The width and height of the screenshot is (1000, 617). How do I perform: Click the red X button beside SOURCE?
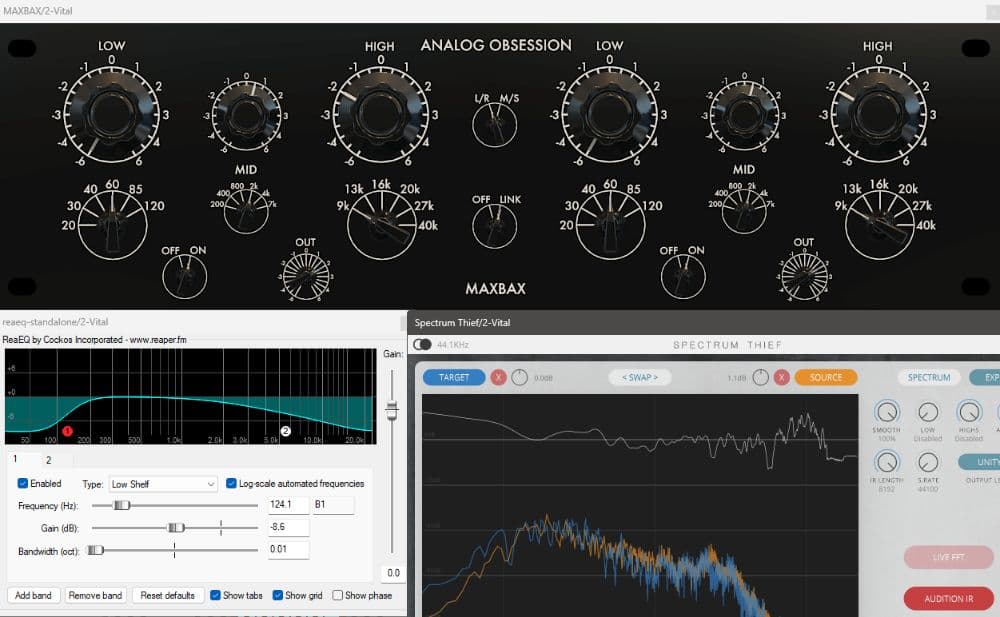[781, 378]
